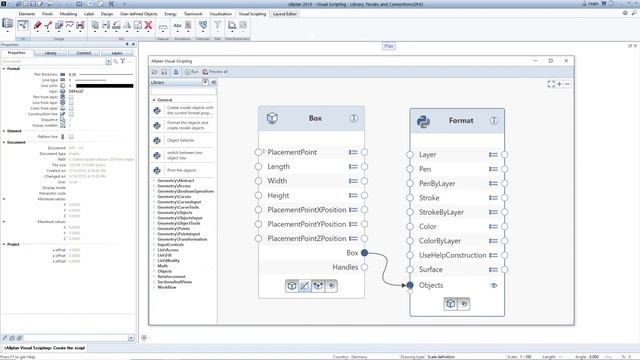The width and height of the screenshot is (640, 360).
Task: Click the Run button in Visual Scripting
Action: click(x=191, y=72)
